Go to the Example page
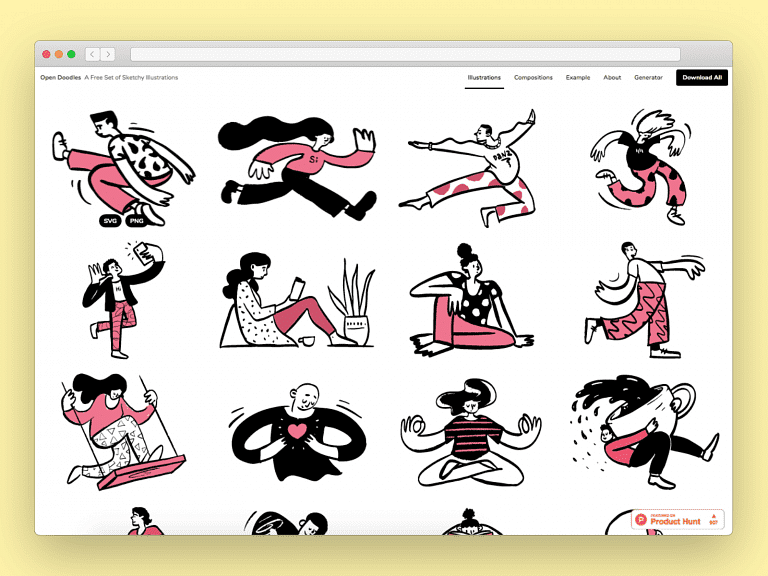Viewport: 768px width, 576px height. pyautogui.click(x=578, y=77)
